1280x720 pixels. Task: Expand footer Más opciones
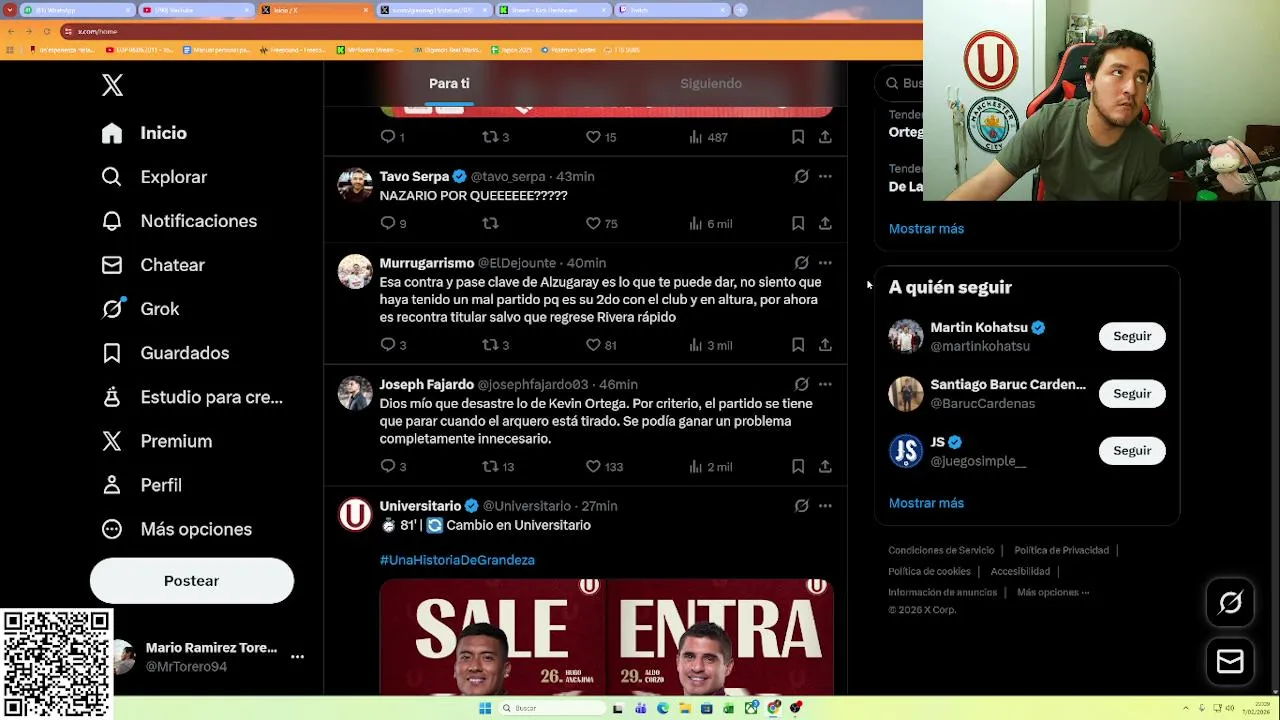1053,592
